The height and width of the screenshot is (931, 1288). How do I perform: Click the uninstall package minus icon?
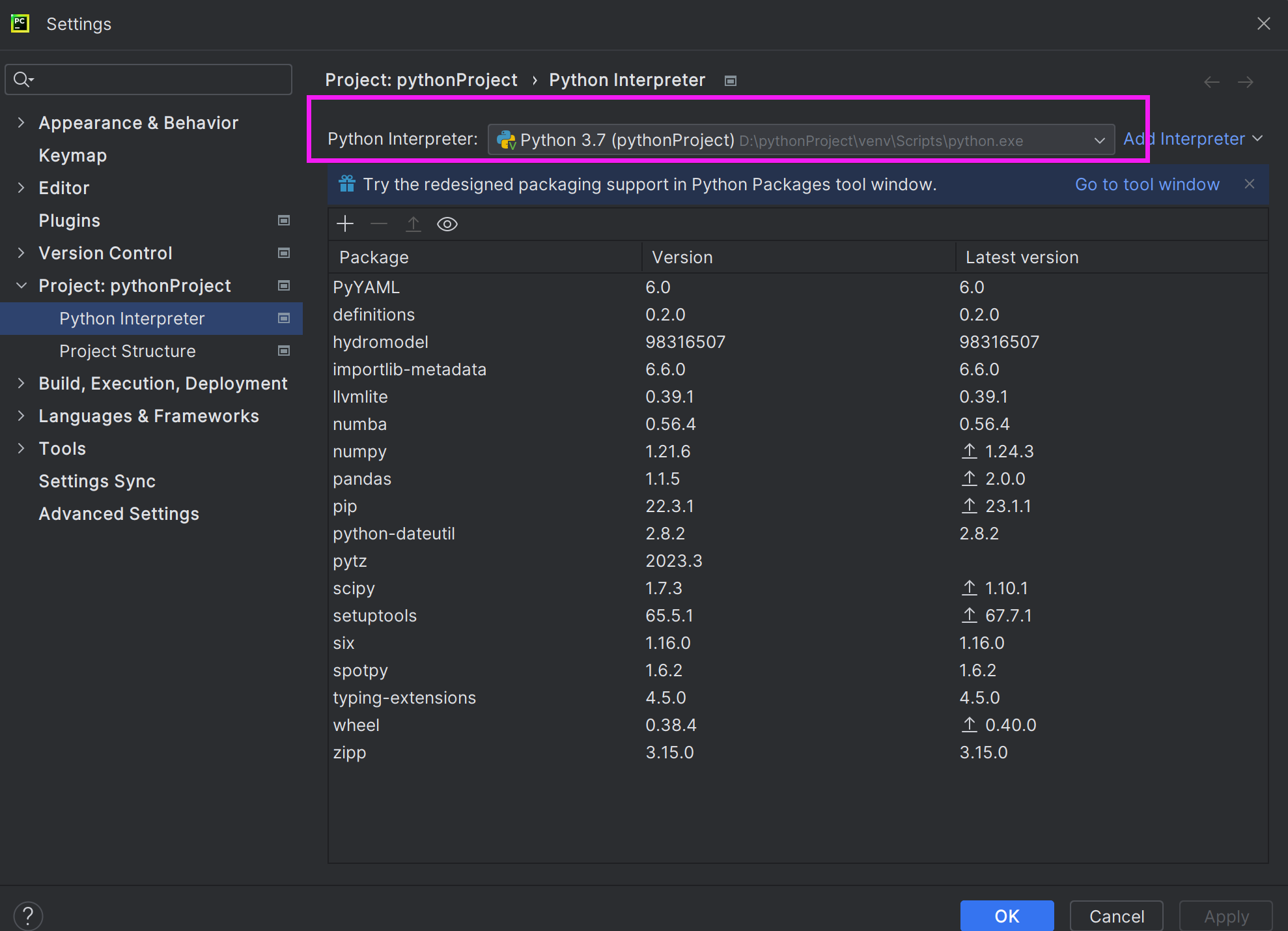coord(379,223)
